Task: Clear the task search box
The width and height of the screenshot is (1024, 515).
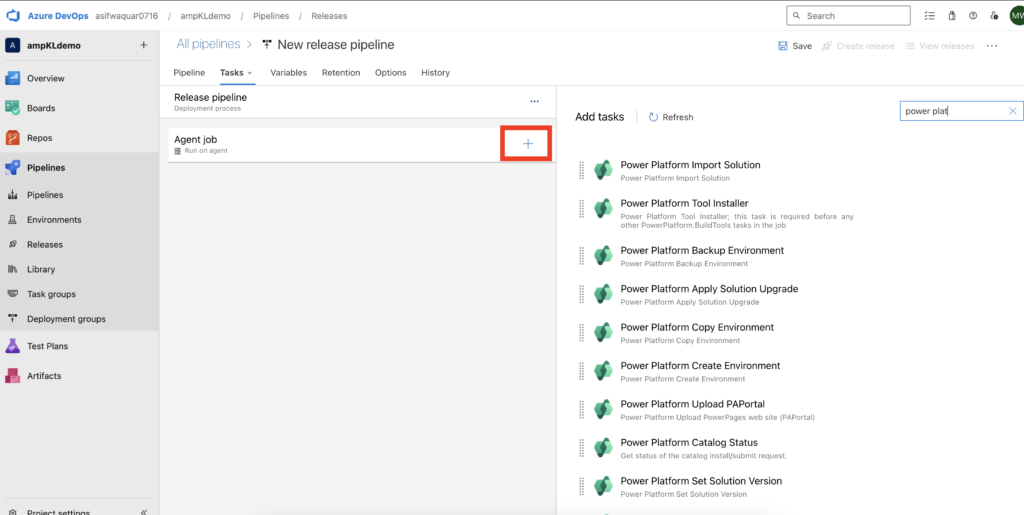Action: [x=1012, y=112]
